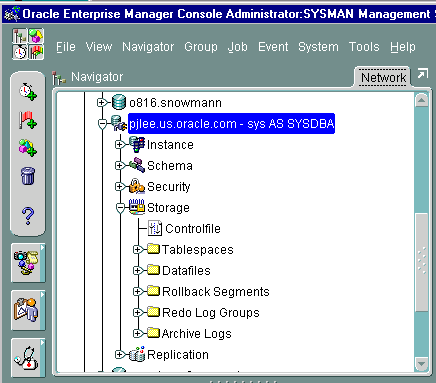Image resolution: width=436 pixels, height=383 pixels.
Task: Open the Navigator menu
Action: pos(148,47)
